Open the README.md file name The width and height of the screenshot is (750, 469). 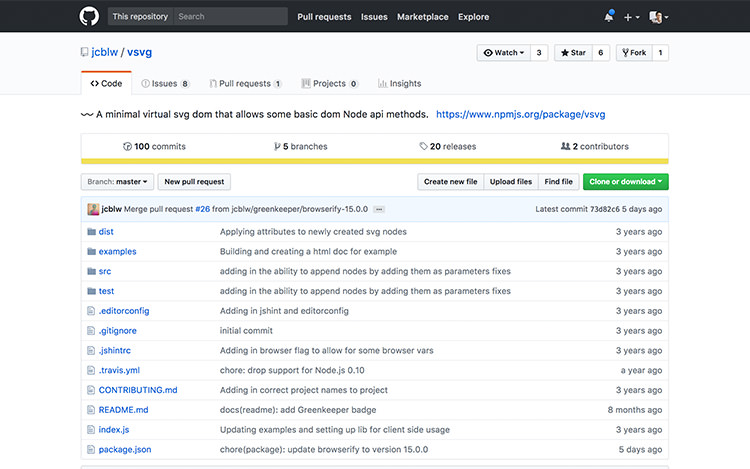(123, 410)
